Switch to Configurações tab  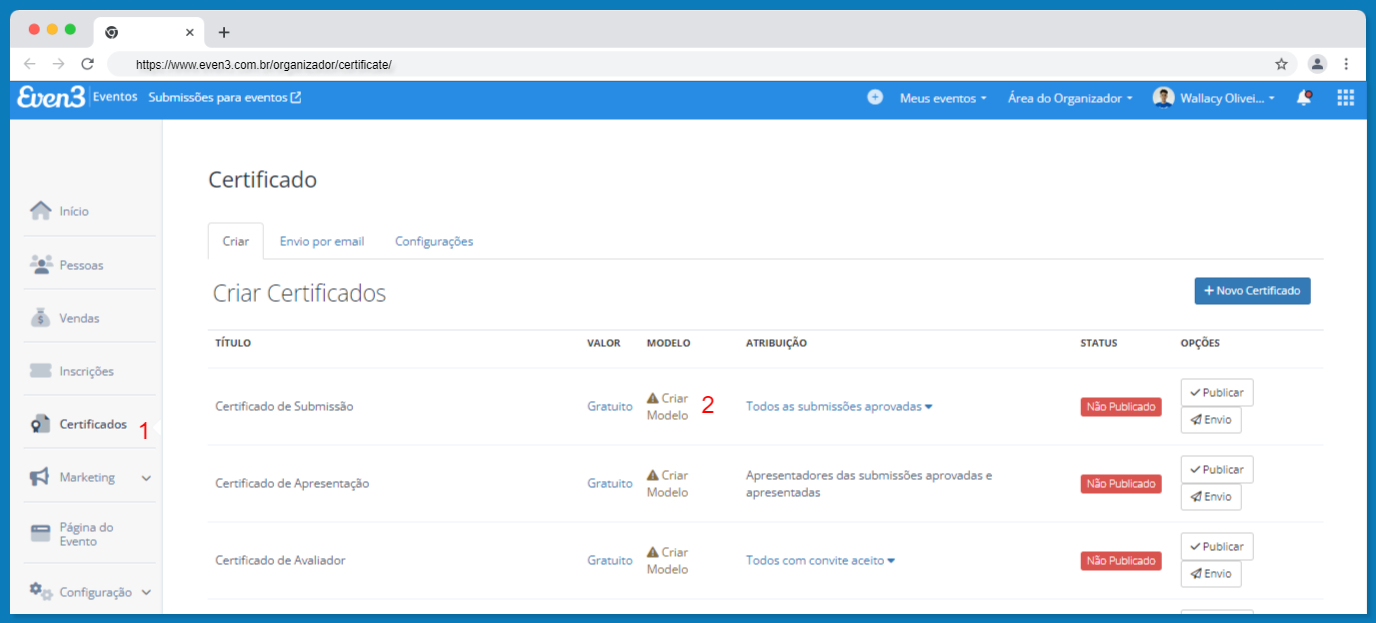click(x=434, y=241)
